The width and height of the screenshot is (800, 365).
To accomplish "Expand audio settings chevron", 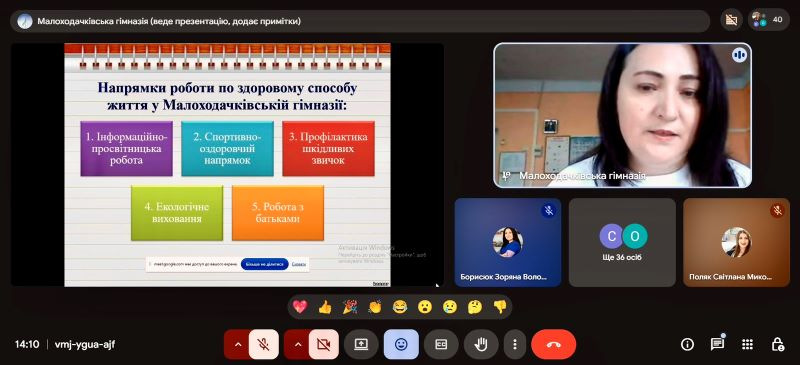I will 237,344.
